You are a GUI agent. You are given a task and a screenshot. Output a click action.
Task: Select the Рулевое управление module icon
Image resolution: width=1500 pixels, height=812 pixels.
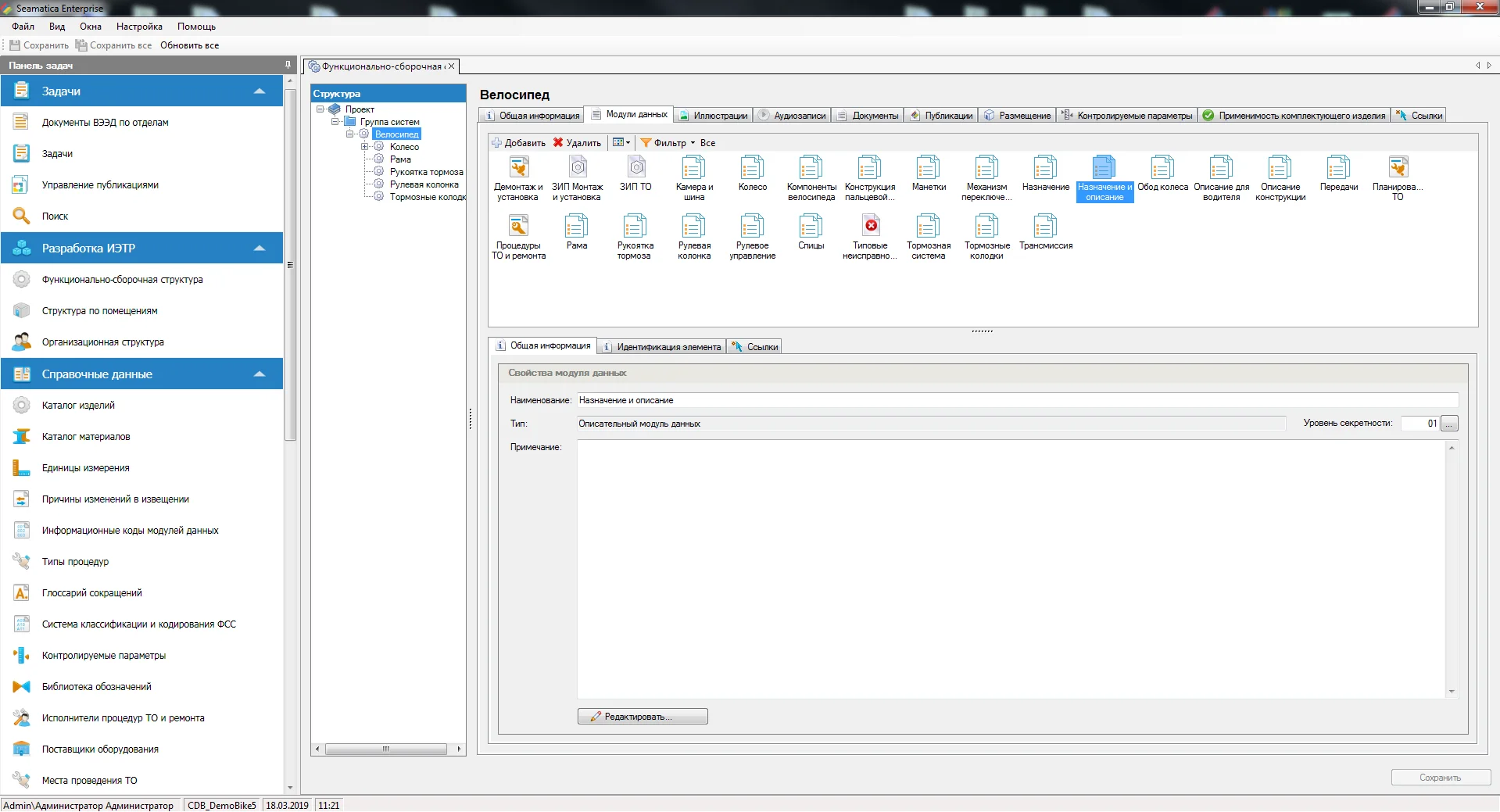point(753,238)
